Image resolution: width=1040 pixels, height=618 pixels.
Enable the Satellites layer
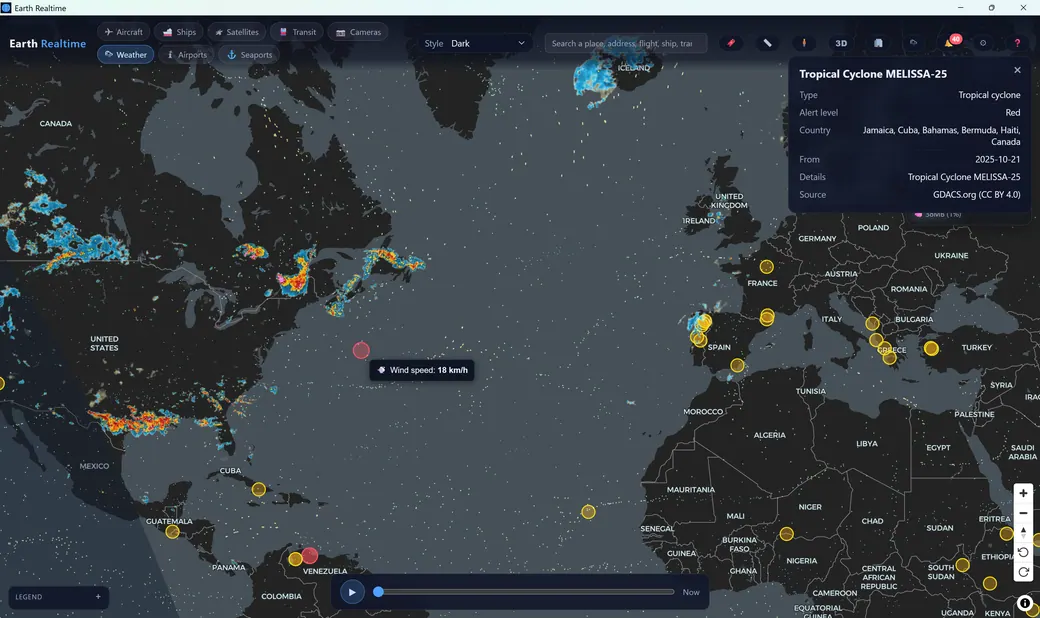click(x=237, y=32)
